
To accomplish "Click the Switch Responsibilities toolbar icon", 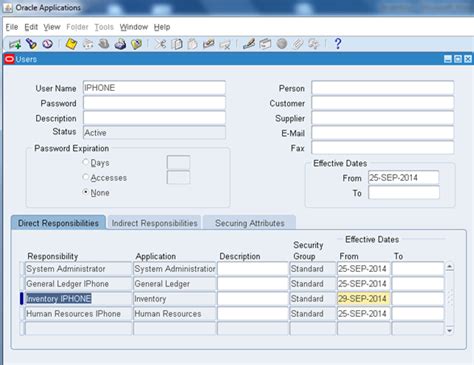I will pos(104,44).
